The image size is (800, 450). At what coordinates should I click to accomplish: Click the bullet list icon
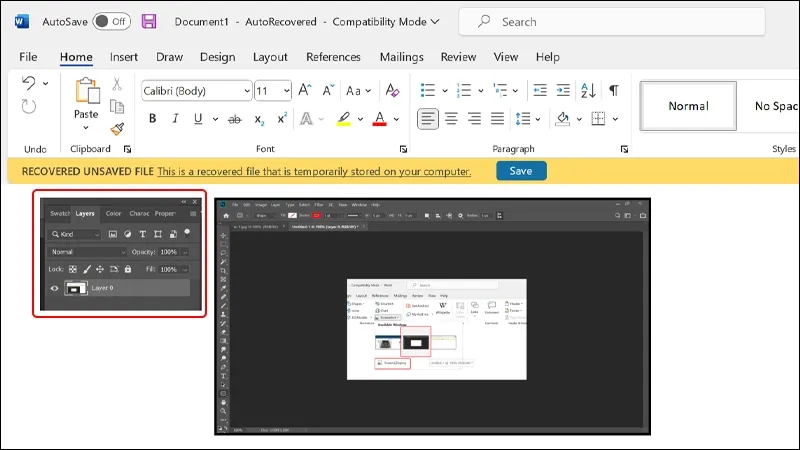428,91
